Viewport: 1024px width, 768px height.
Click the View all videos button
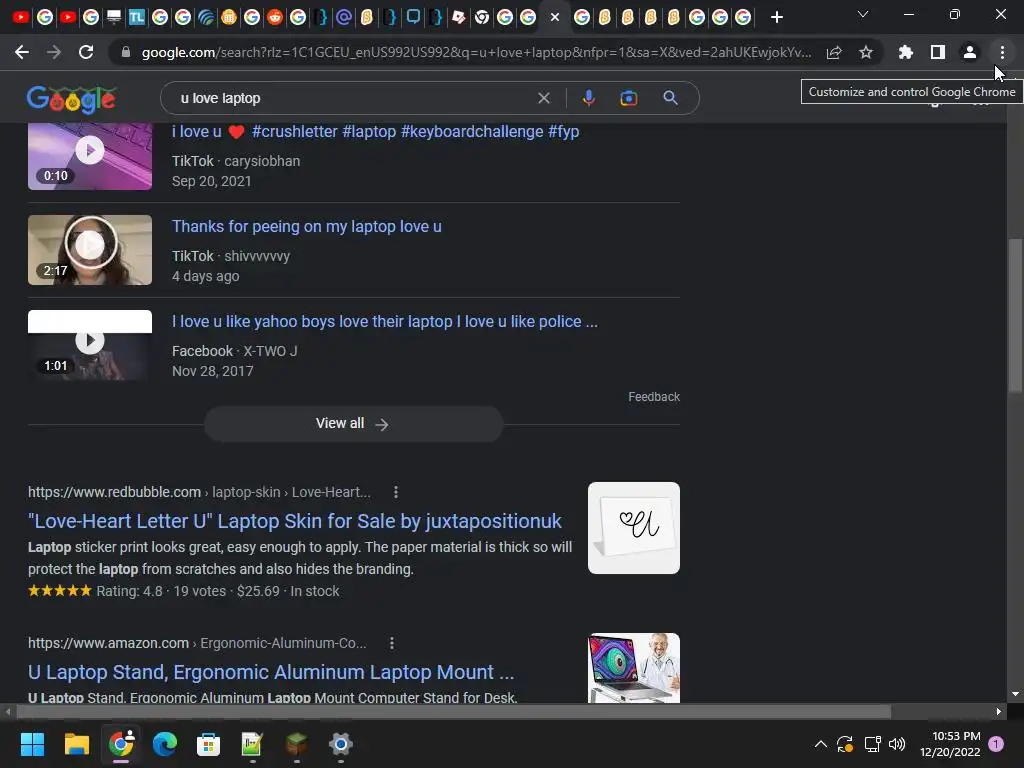click(x=353, y=424)
